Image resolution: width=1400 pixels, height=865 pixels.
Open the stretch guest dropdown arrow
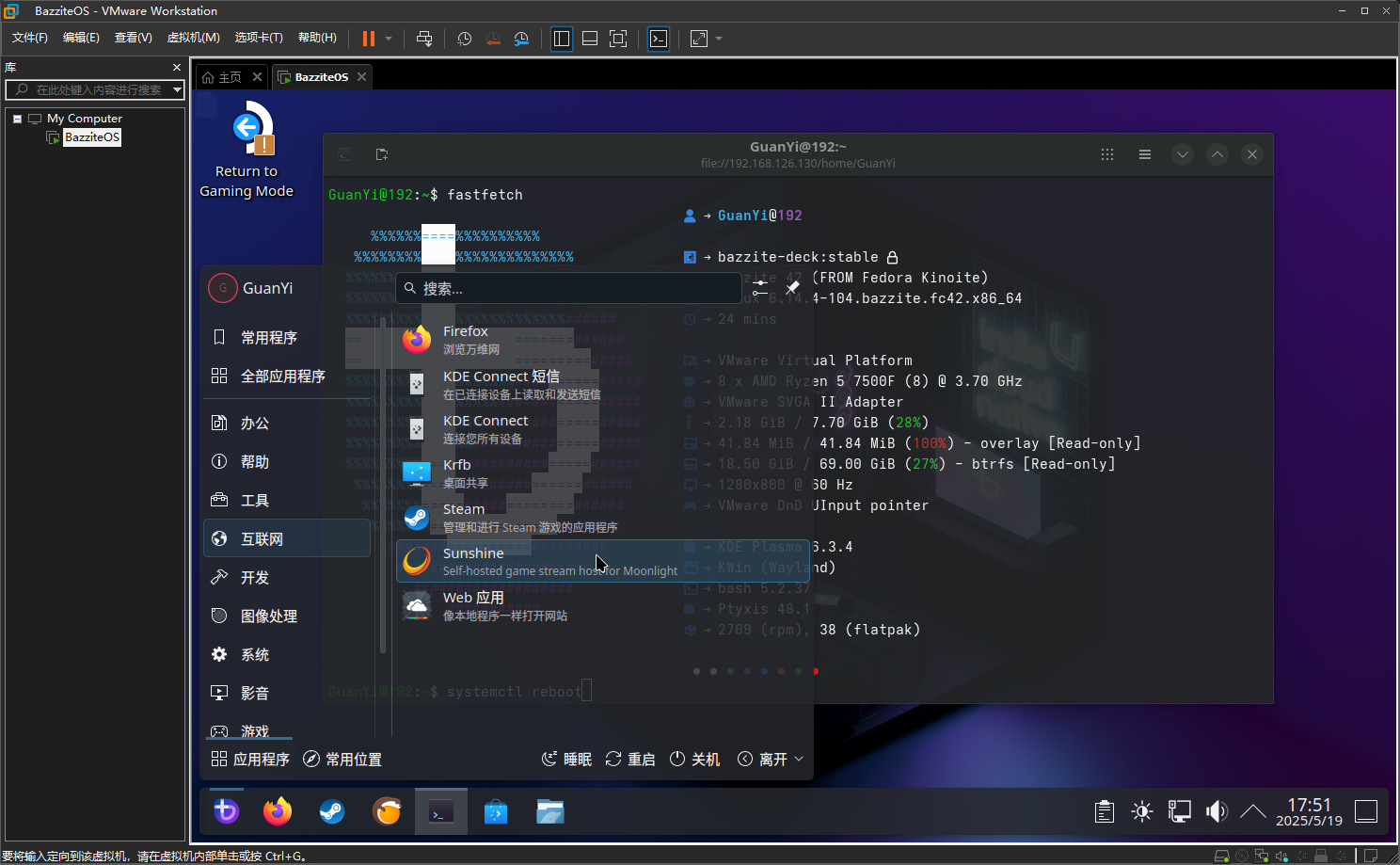(x=719, y=39)
